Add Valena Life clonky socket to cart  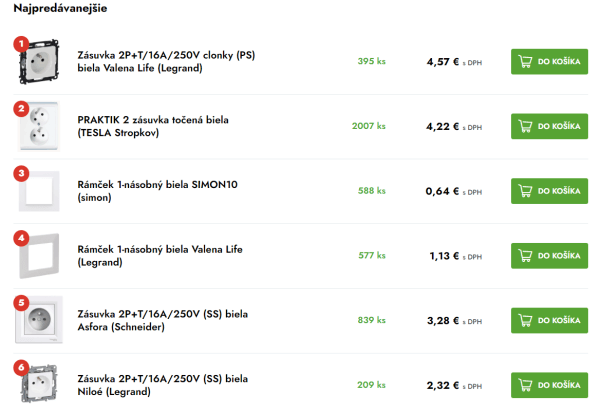tap(549, 62)
